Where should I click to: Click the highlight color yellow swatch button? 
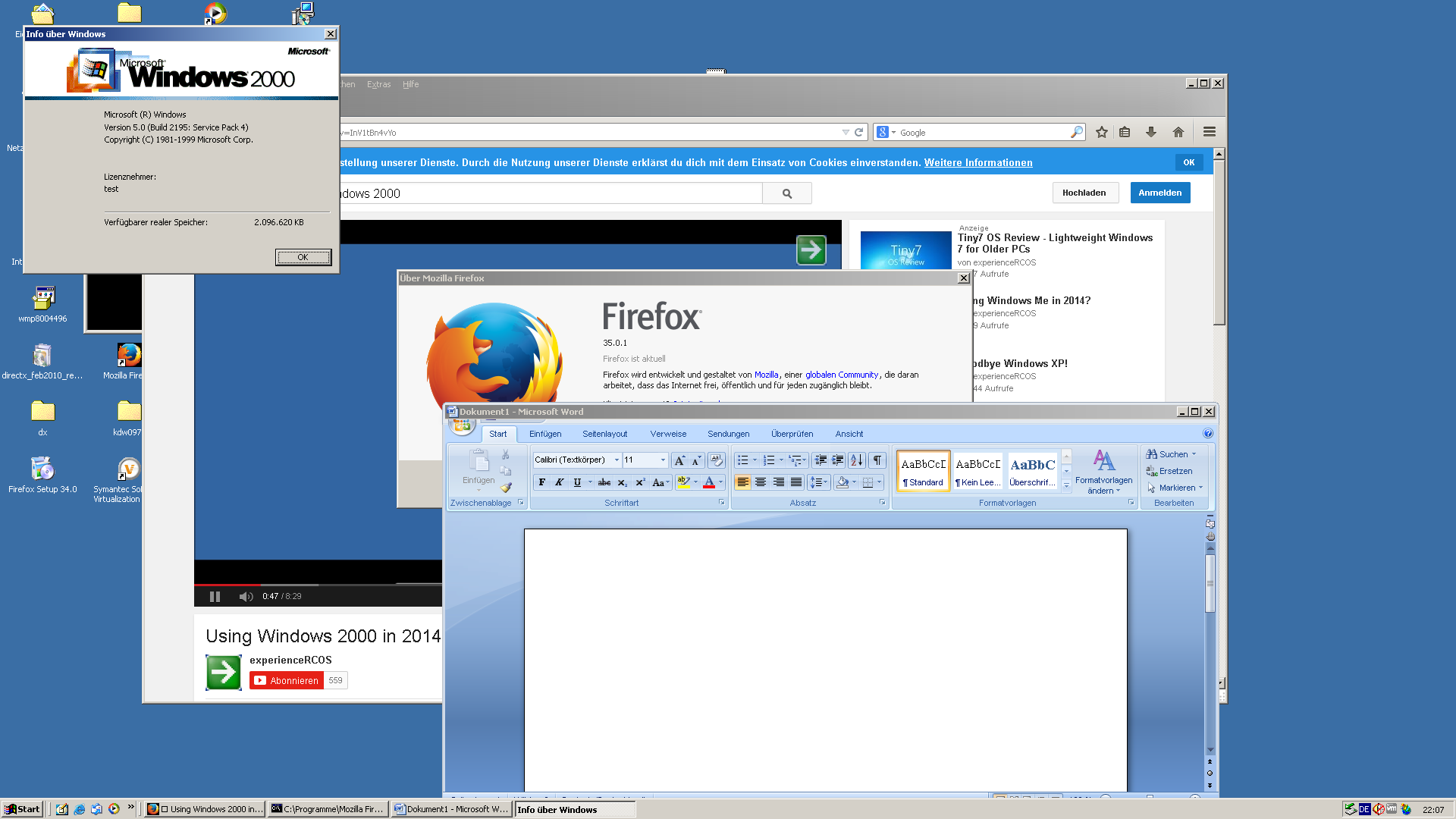682,482
